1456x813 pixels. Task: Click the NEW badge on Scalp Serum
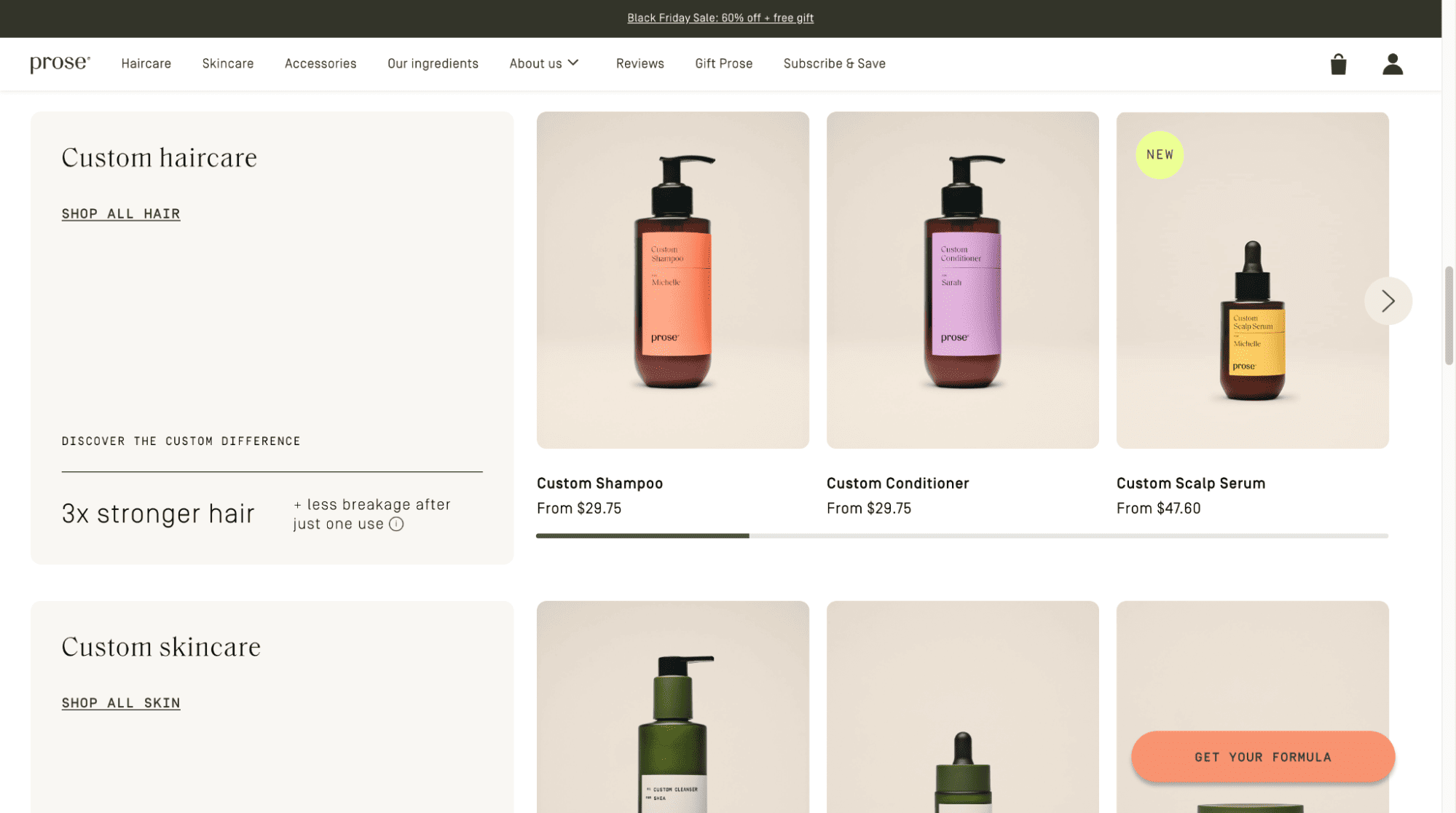tap(1159, 154)
